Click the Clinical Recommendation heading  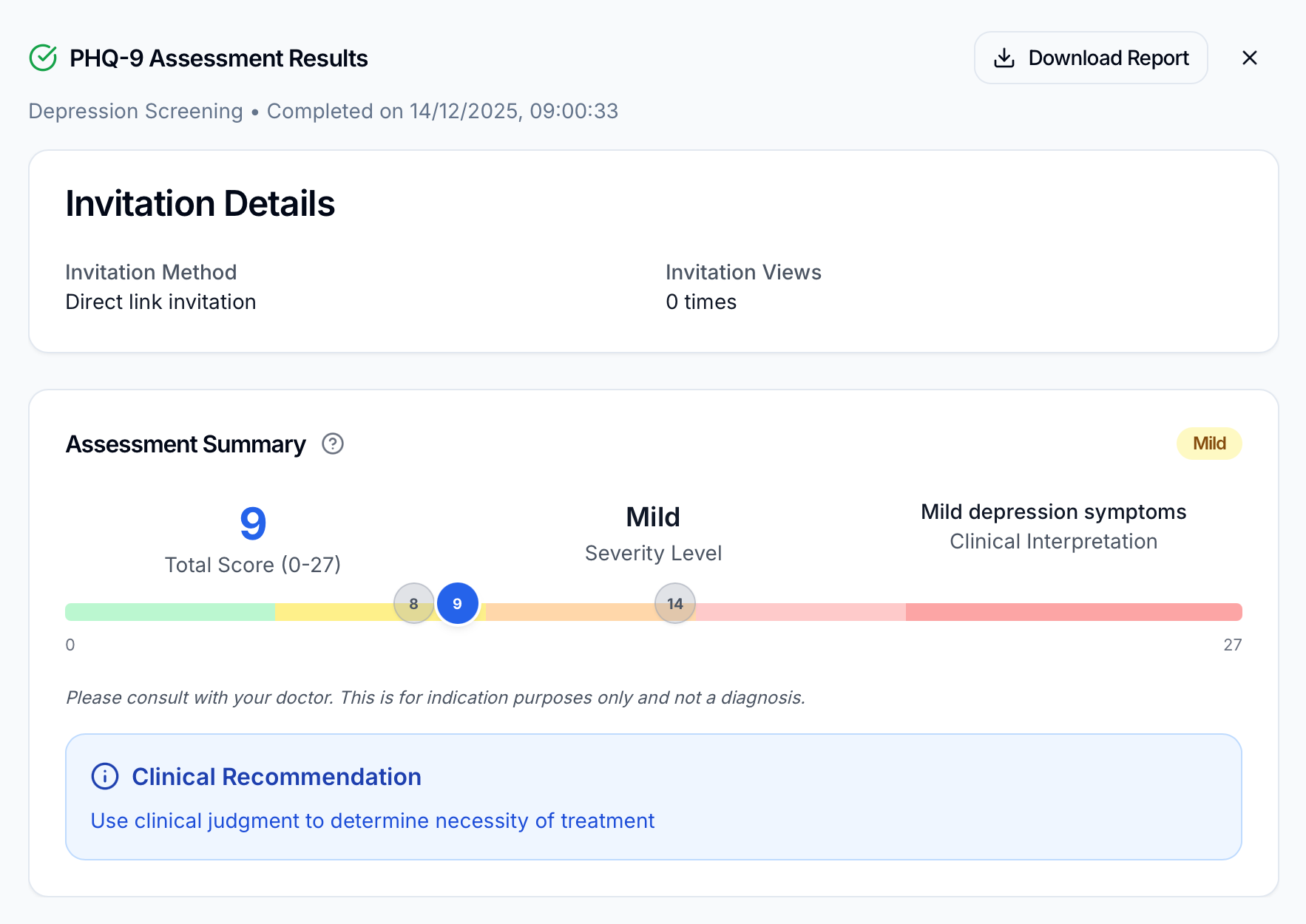(276, 777)
